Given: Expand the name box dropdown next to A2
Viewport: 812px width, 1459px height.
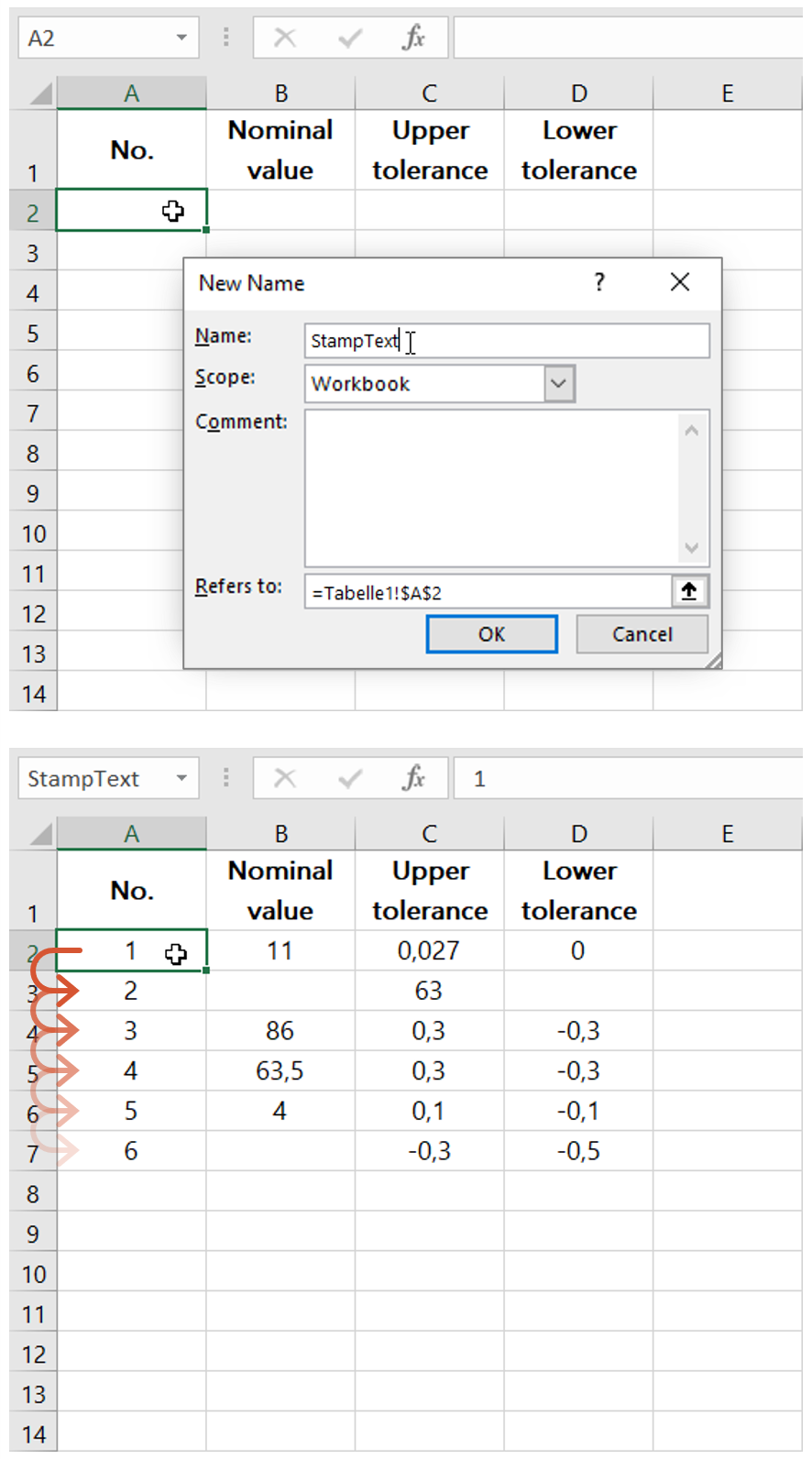Looking at the screenshot, I should coord(181,38).
